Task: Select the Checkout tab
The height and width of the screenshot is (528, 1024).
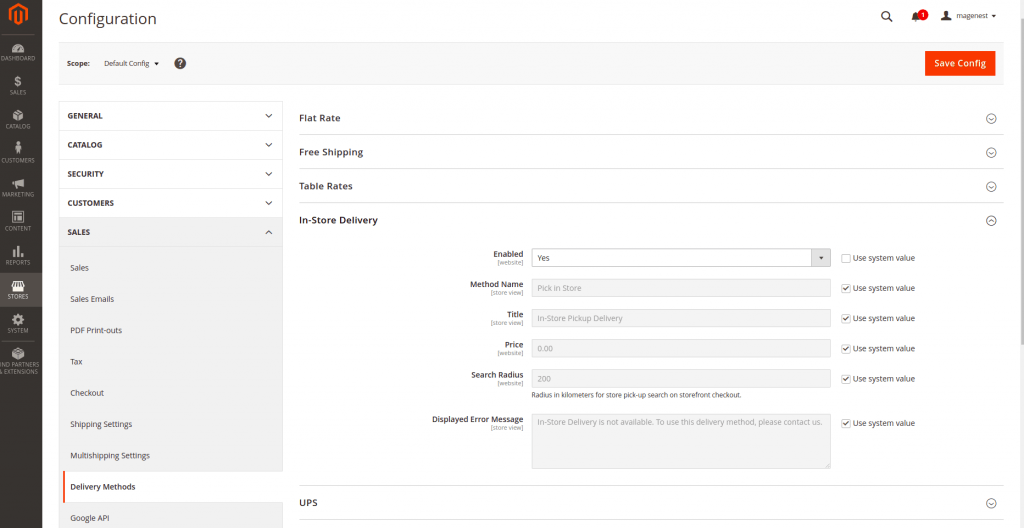Action: pos(172,393)
